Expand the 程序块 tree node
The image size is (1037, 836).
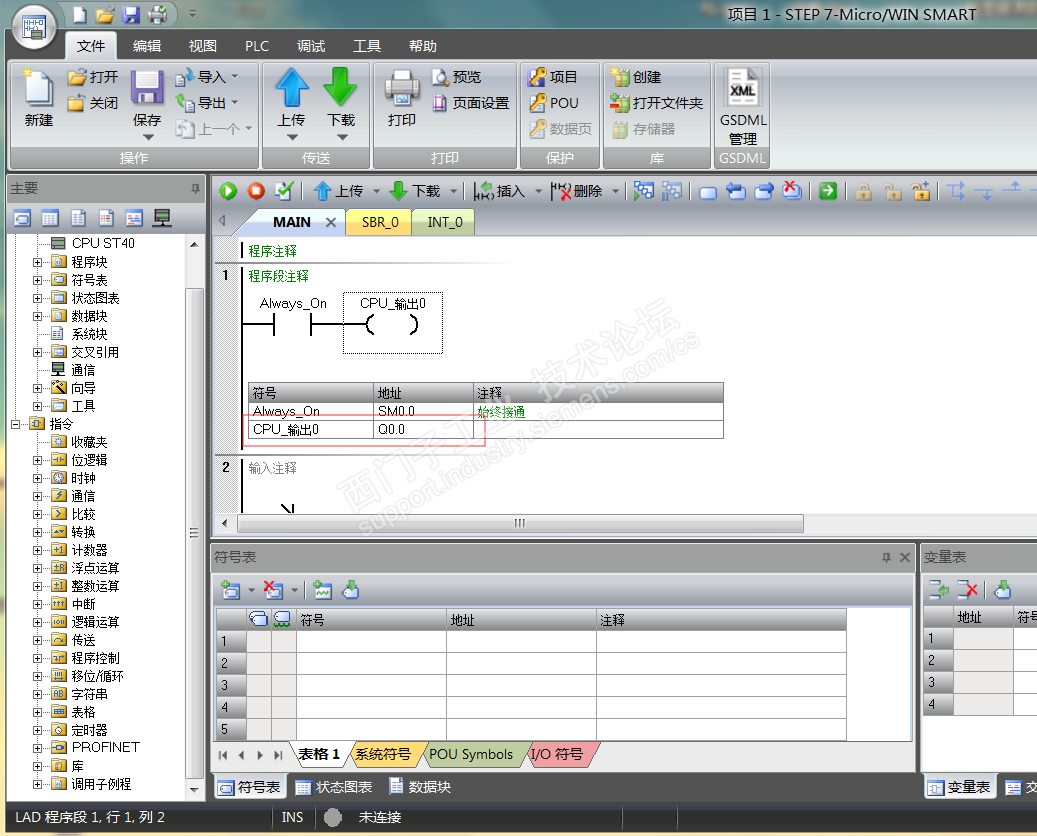[x=38, y=262]
